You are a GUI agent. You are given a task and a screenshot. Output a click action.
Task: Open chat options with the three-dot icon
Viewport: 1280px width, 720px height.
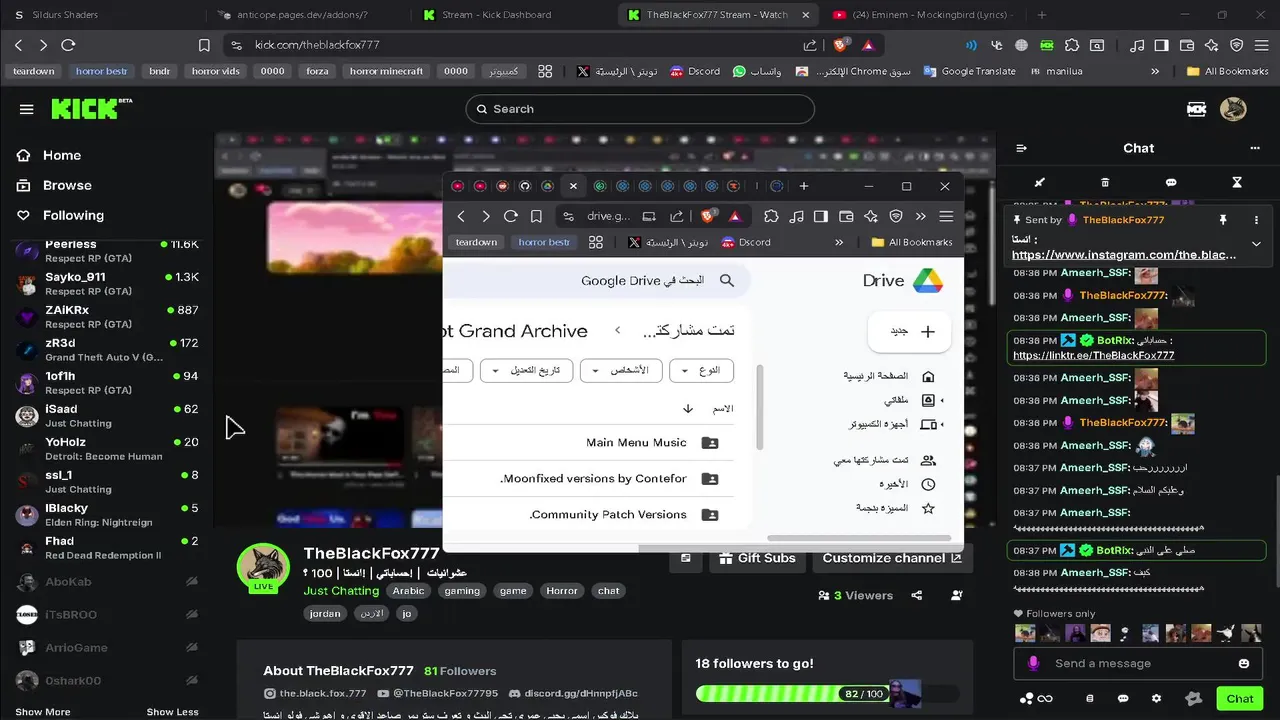click(1255, 148)
